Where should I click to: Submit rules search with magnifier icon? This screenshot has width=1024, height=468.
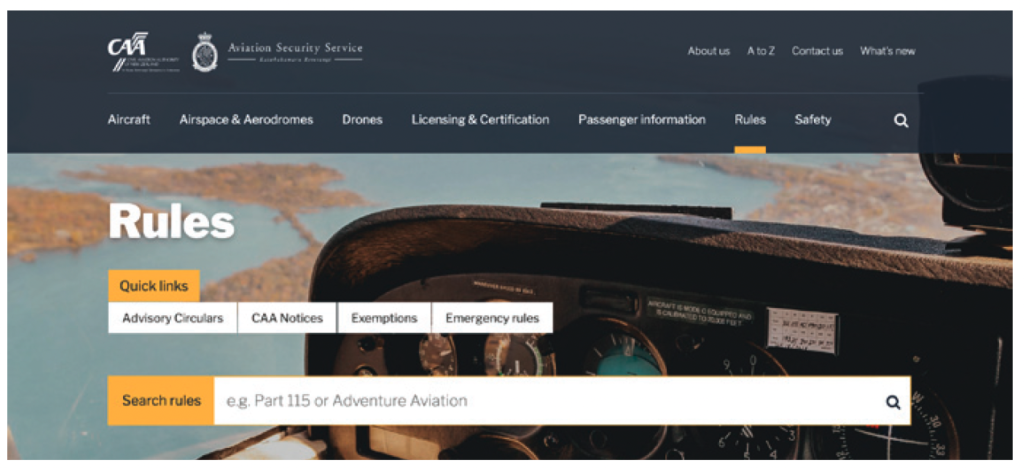893,401
